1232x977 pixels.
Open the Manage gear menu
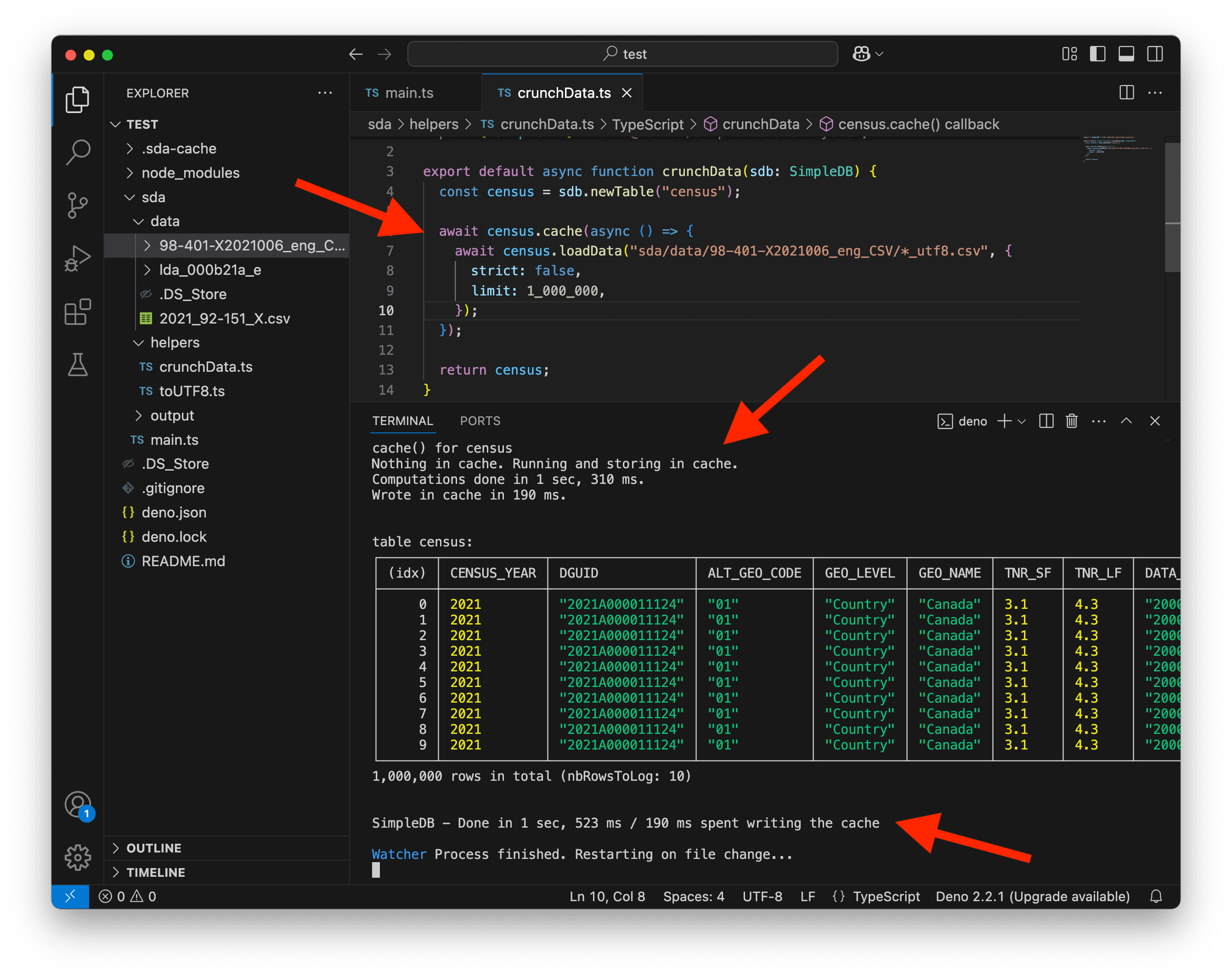[x=77, y=858]
